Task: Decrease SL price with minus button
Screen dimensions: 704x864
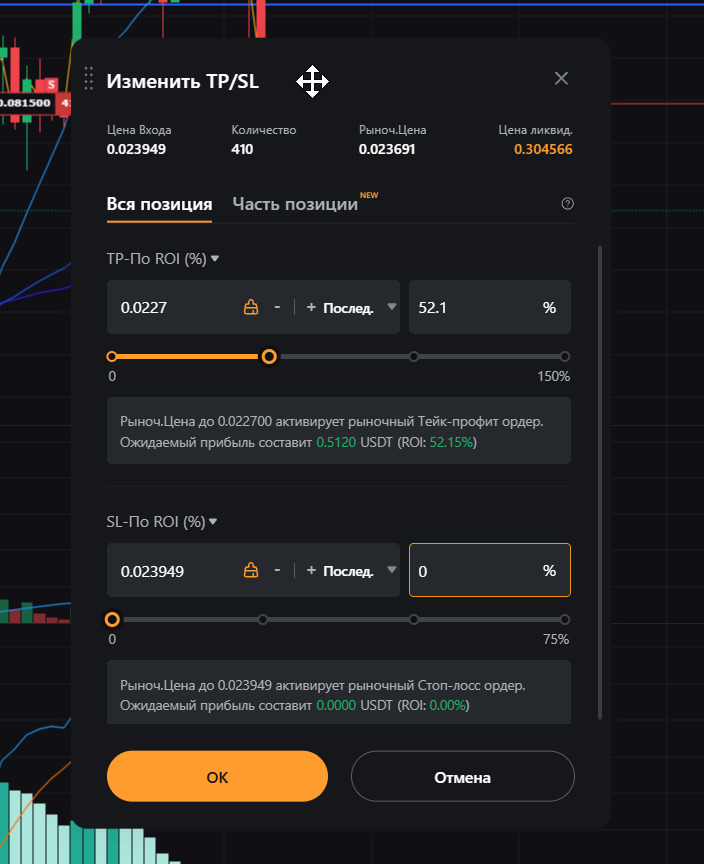Action: pyautogui.click(x=277, y=570)
